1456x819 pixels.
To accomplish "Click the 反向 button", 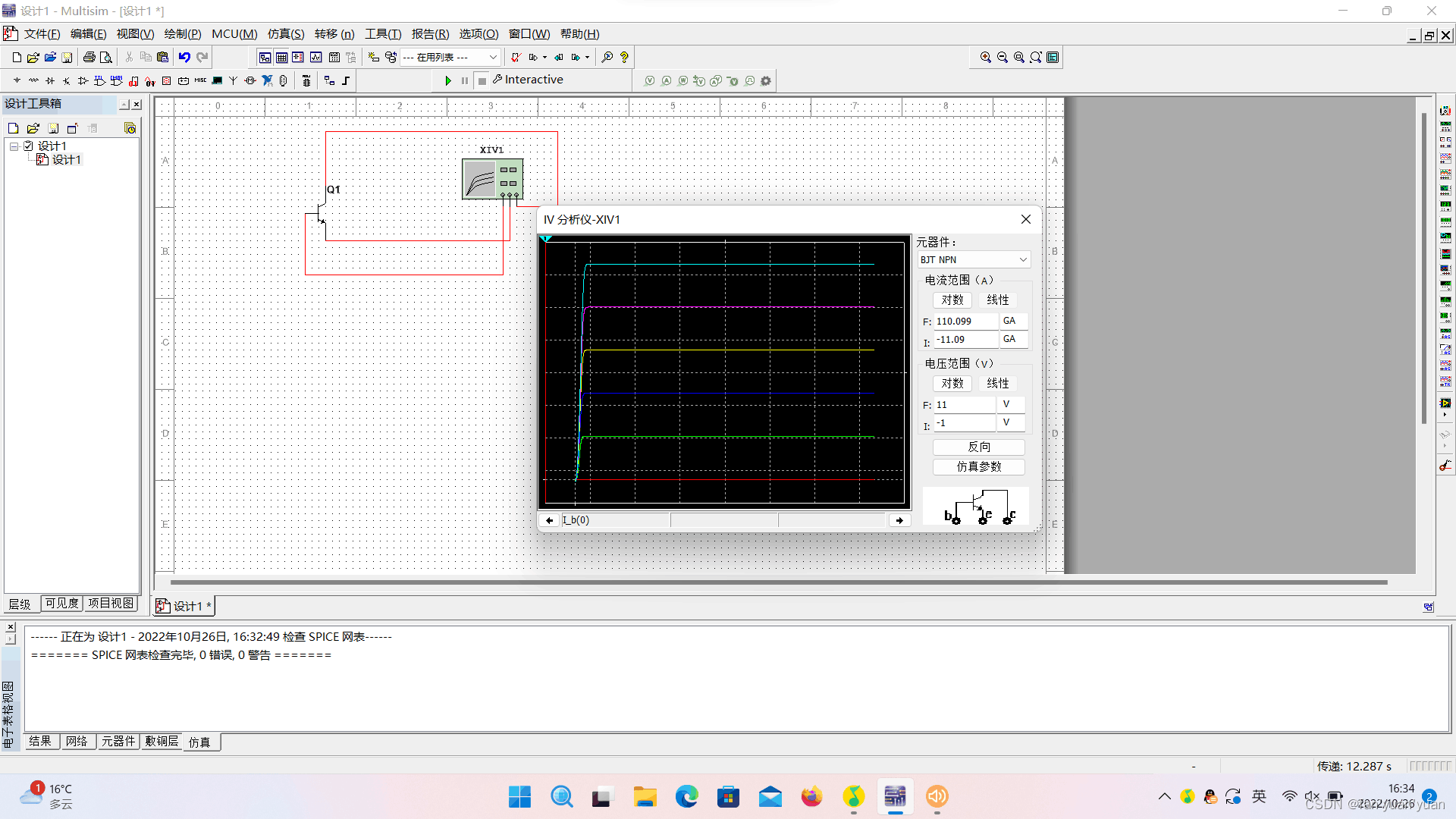I will (978, 447).
